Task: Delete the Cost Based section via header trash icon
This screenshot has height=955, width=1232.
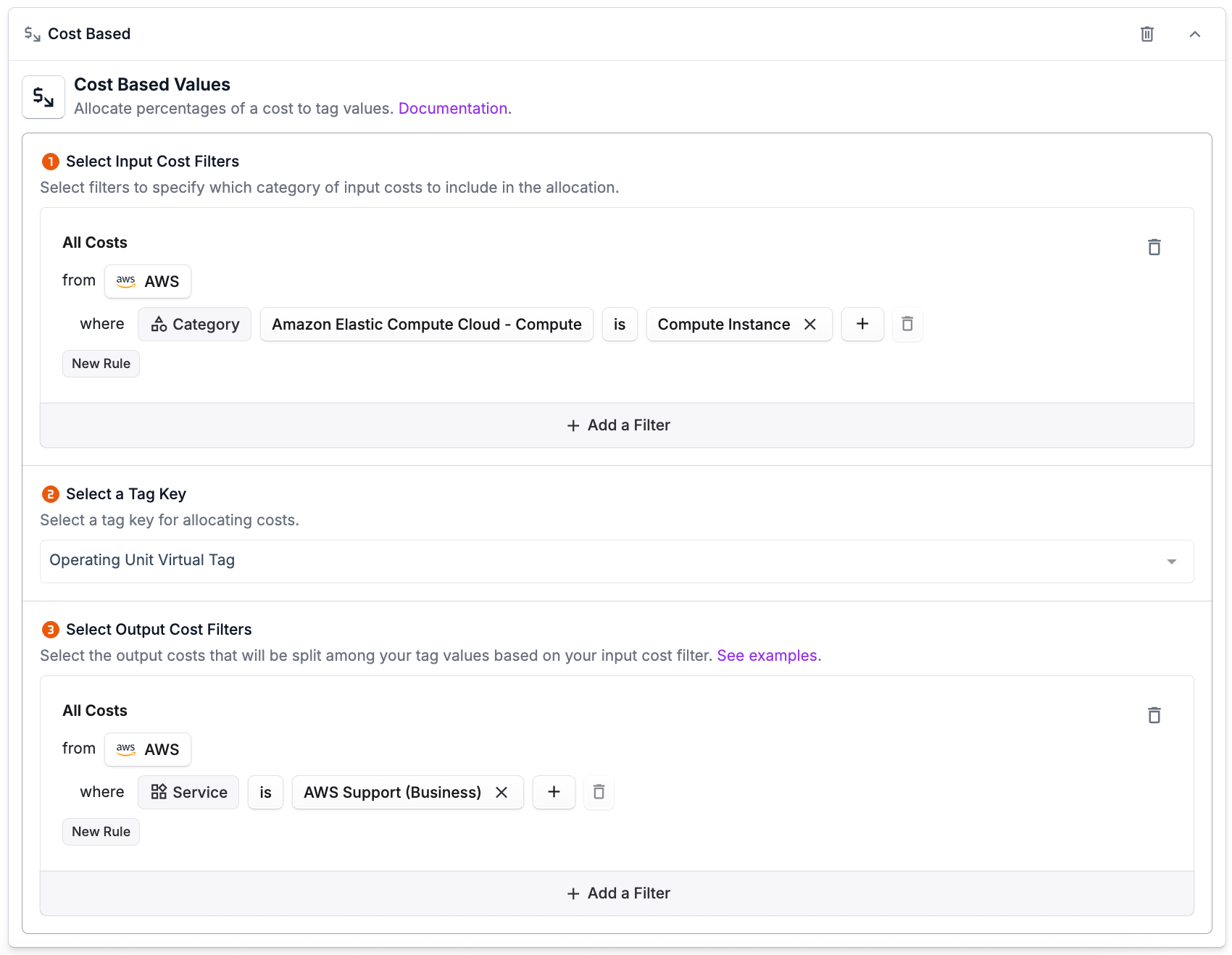Action: point(1146,34)
